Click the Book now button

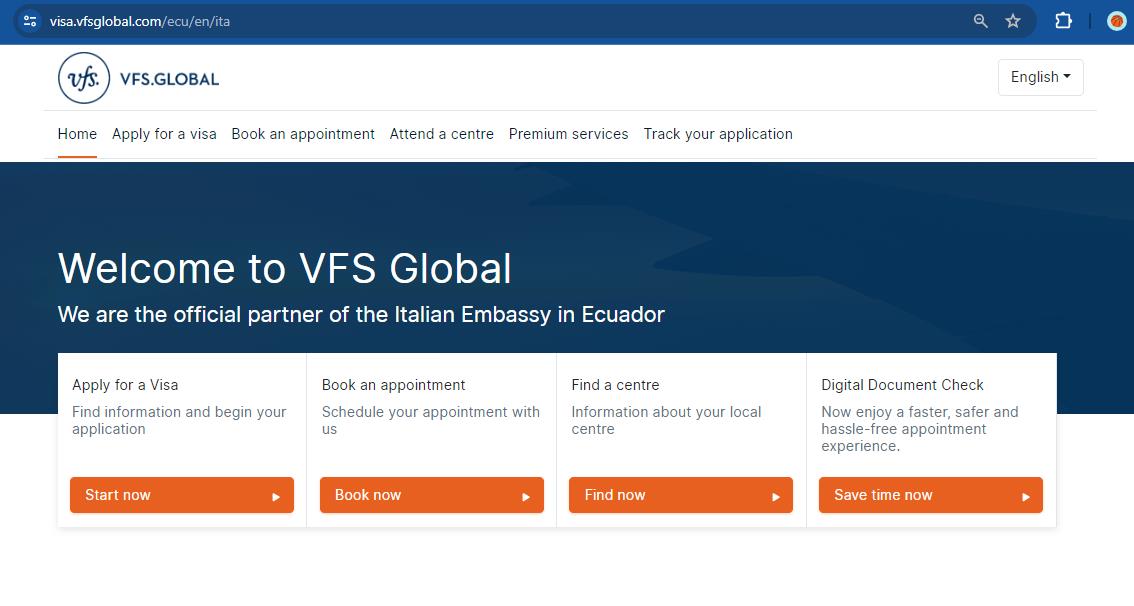(431, 495)
